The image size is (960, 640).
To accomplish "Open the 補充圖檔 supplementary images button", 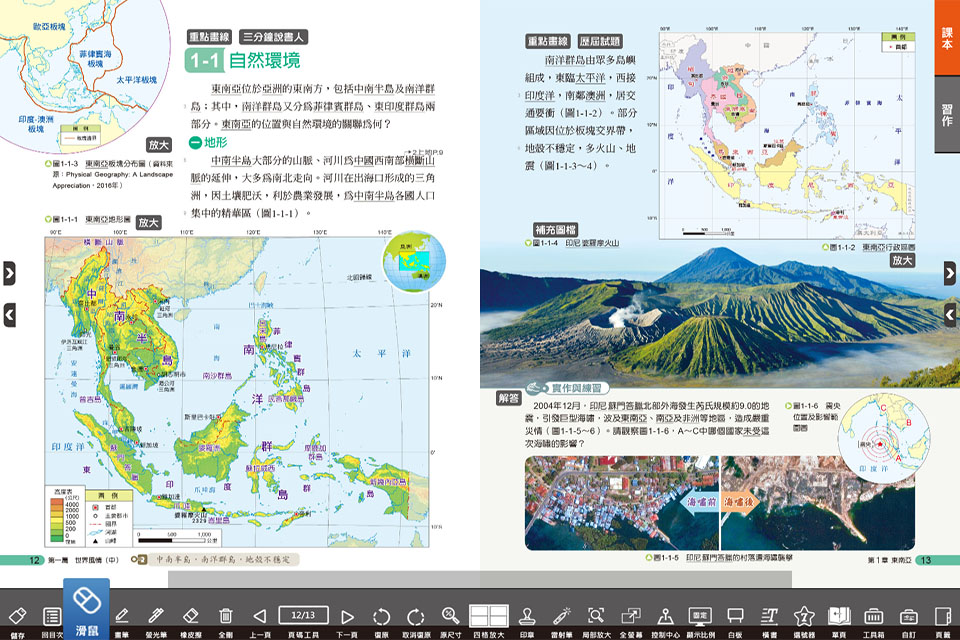I will pos(555,230).
